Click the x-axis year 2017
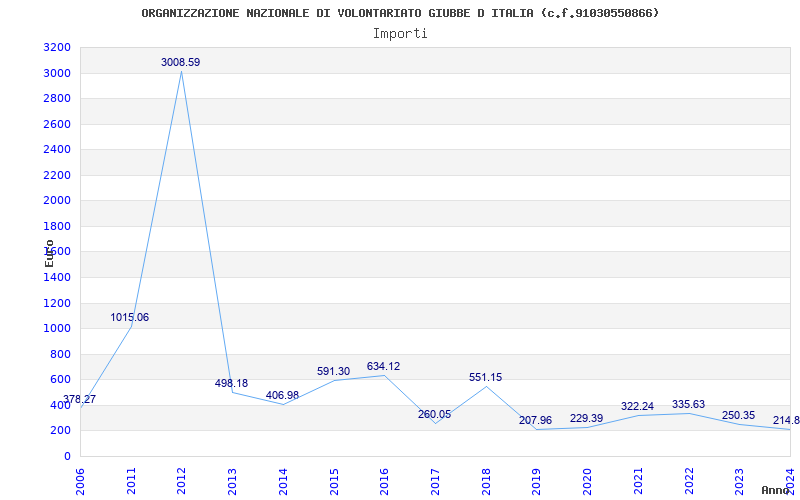Screen dimensions: 800x500 click(x=435, y=481)
